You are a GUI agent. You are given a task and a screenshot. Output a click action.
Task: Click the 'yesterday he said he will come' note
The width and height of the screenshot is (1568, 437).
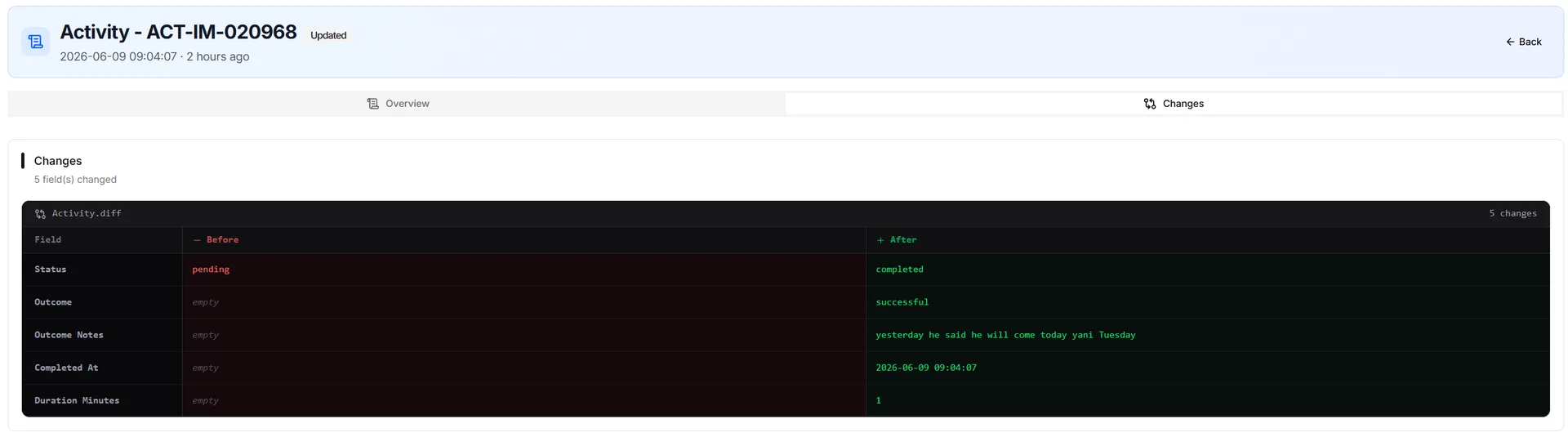1005,335
